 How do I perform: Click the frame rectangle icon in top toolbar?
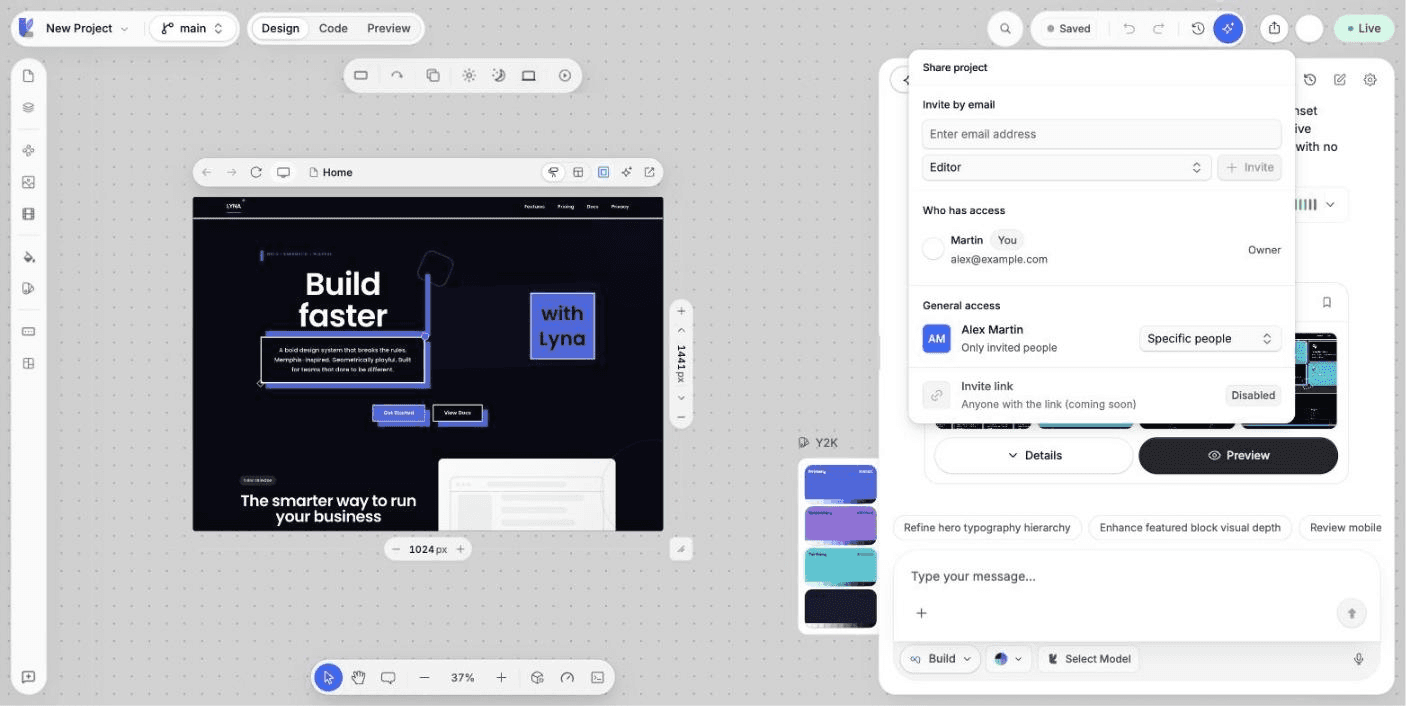coord(361,75)
